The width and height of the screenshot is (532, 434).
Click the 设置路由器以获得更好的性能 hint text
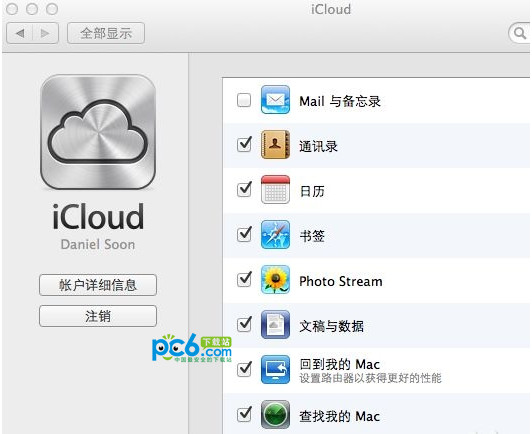tap(370, 378)
